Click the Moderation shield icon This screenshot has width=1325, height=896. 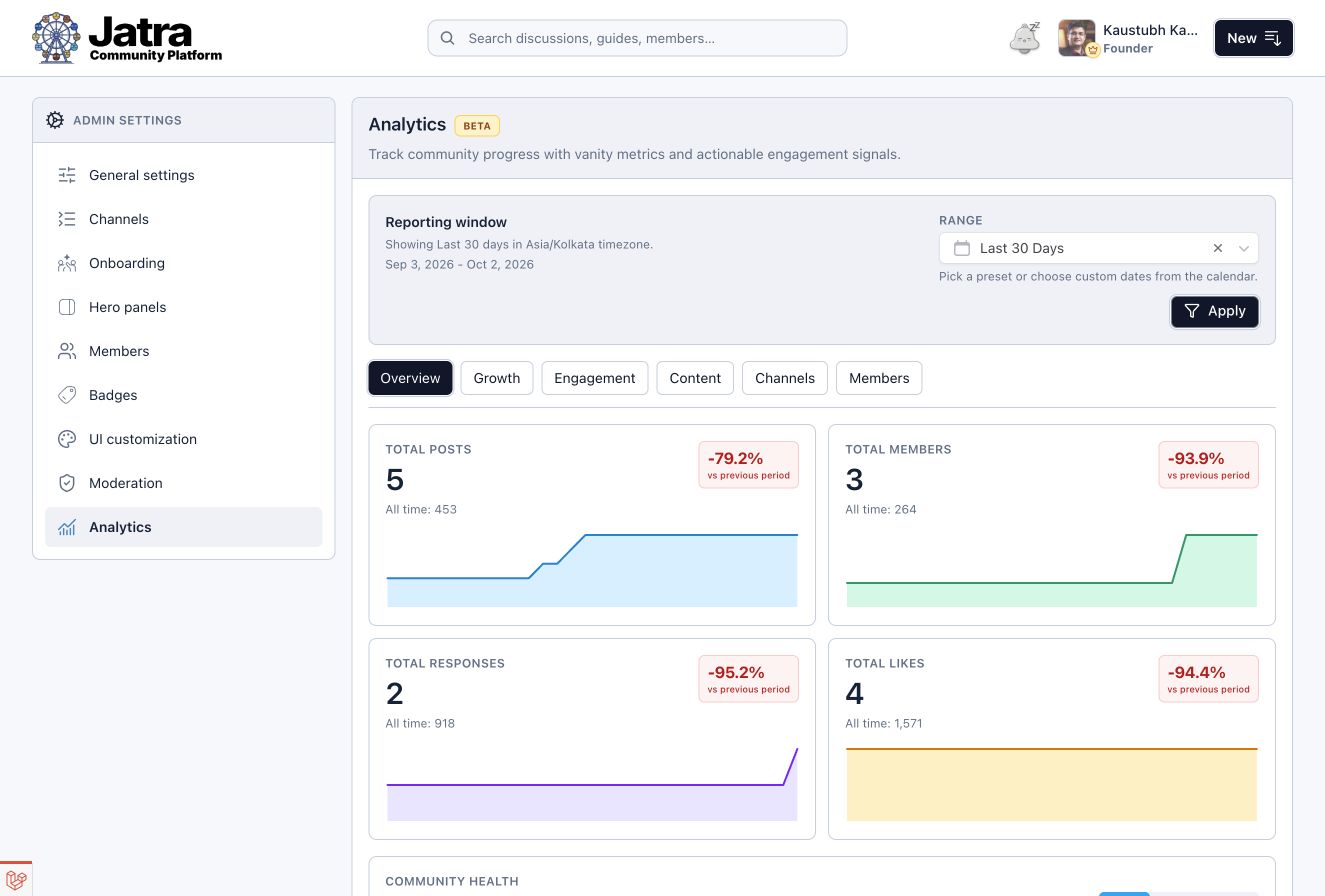67,483
